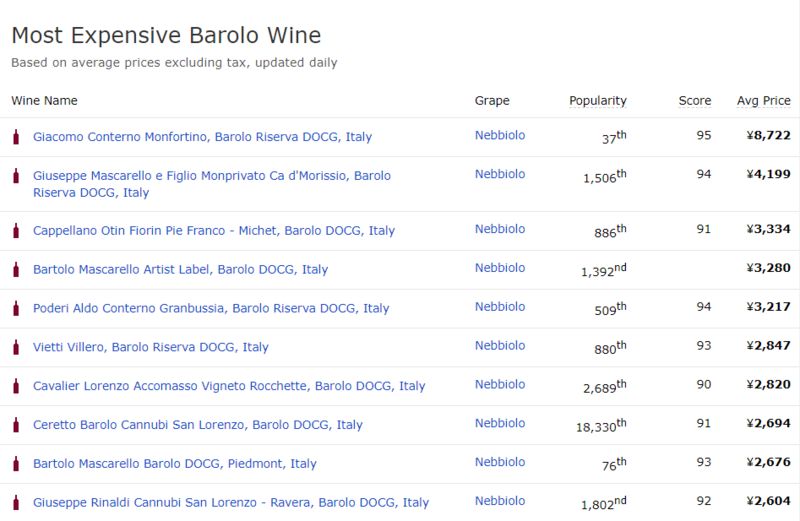Click the ¥8,722 average price for Monfortino

click(768, 135)
